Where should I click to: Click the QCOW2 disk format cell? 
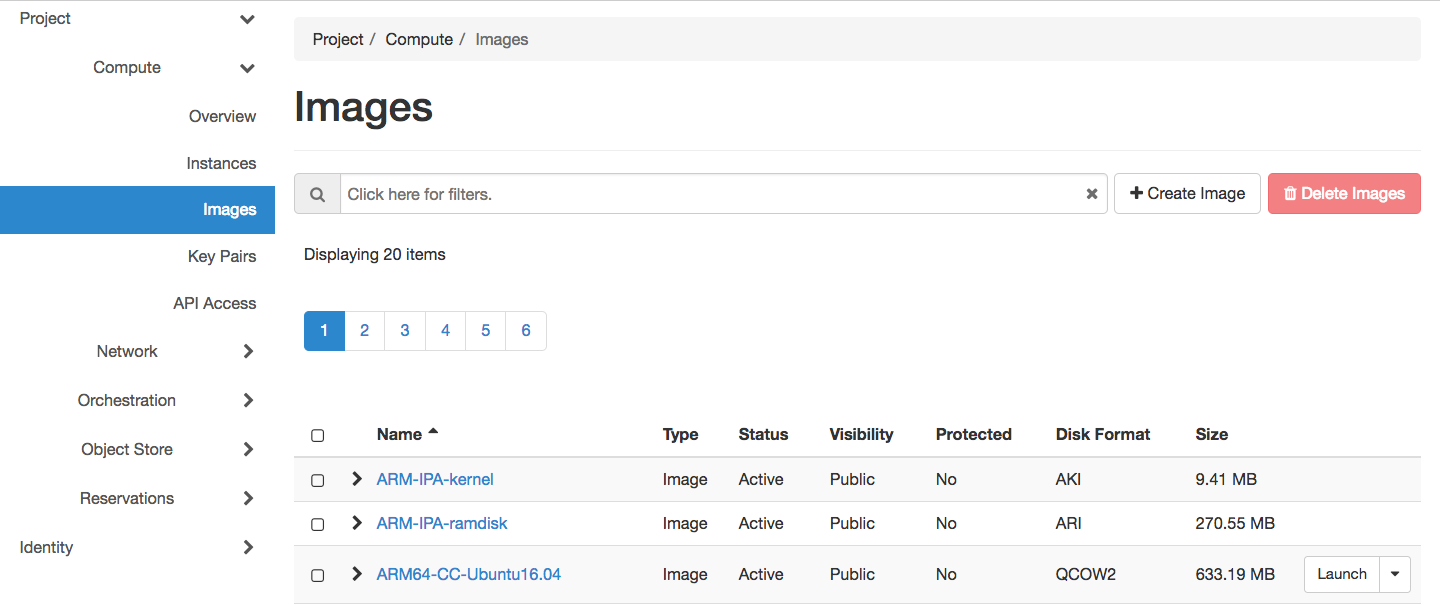tap(1086, 574)
